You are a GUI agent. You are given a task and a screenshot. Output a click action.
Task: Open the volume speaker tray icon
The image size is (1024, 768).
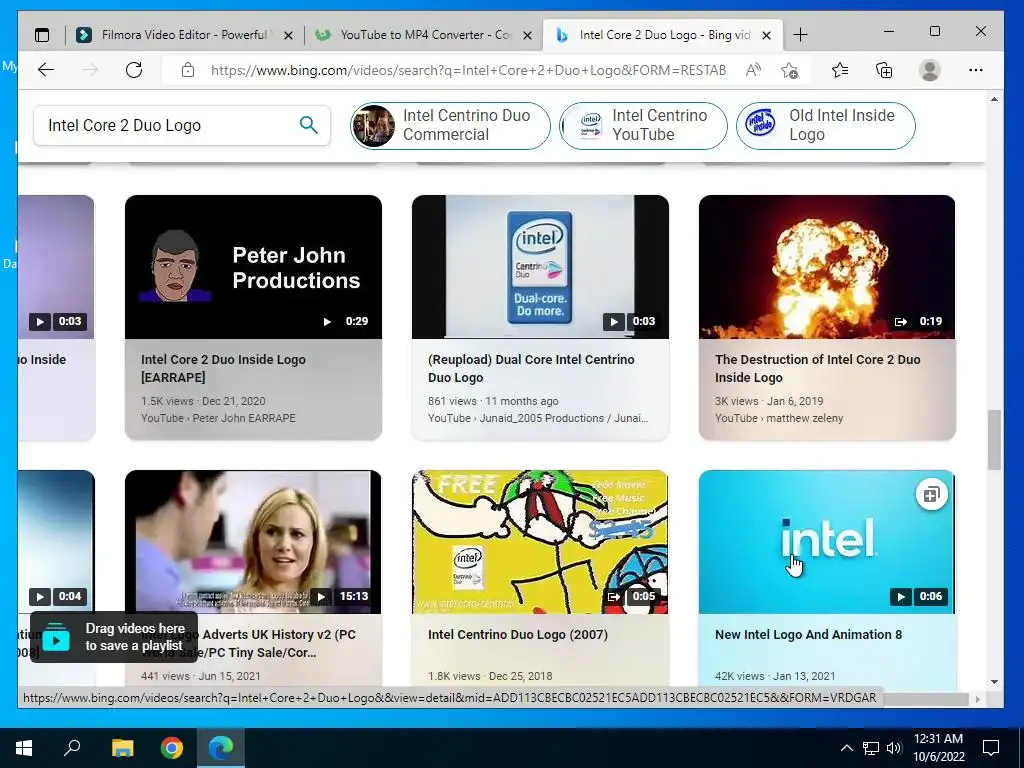[894, 748]
